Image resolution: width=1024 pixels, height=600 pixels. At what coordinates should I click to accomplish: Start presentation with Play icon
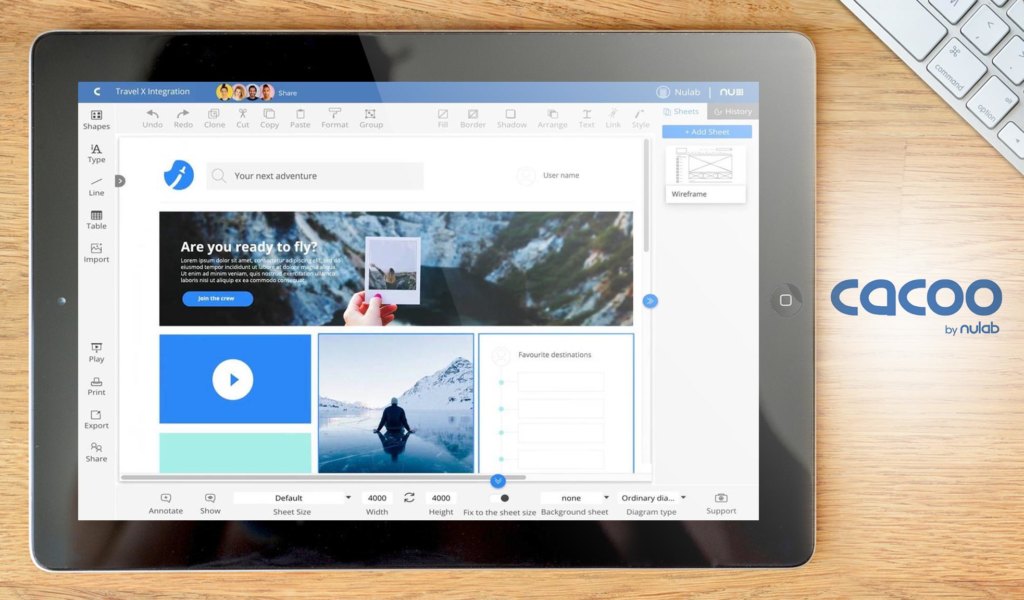pyautogui.click(x=96, y=349)
